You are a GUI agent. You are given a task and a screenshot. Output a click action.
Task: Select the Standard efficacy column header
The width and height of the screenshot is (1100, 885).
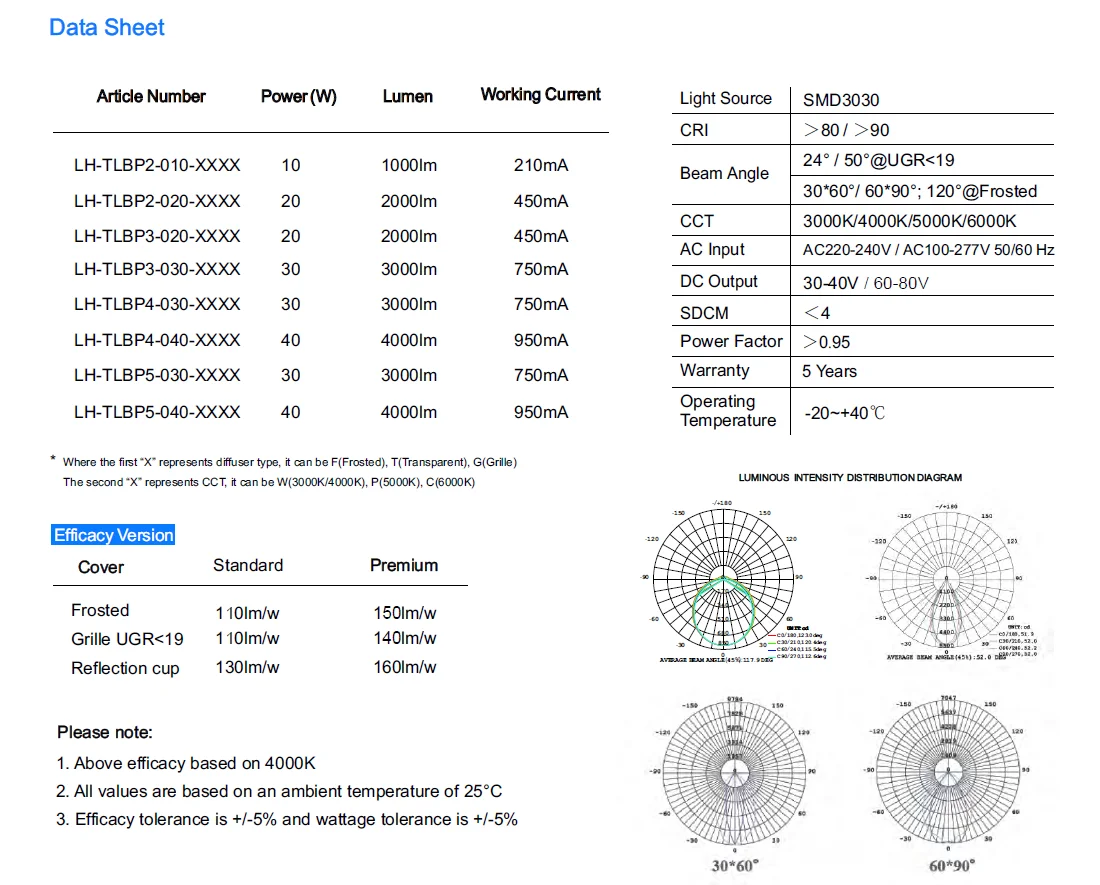(x=248, y=565)
